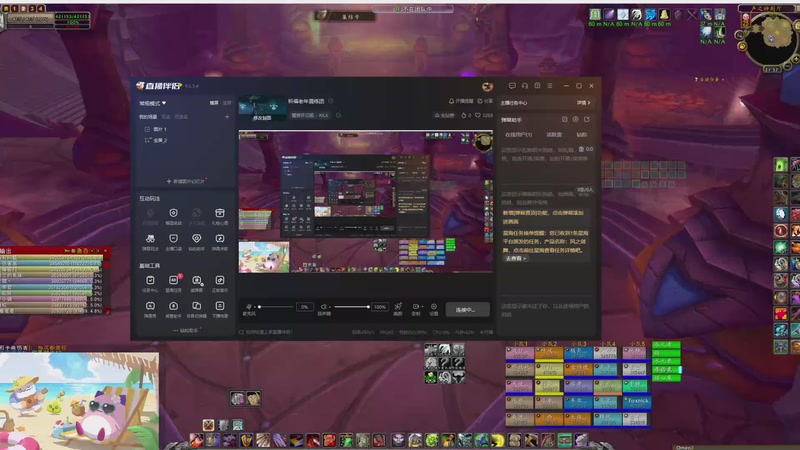Click the 连接中... start stream button

[x=467, y=309]
